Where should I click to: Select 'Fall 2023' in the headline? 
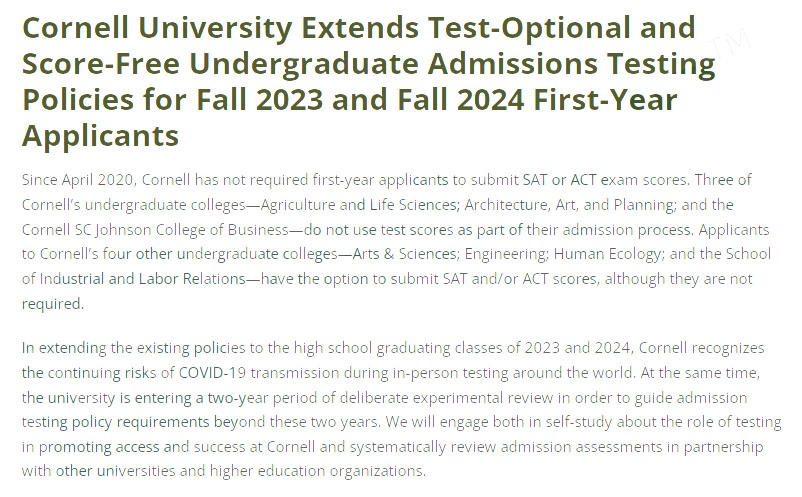click(x=259, y=99)
